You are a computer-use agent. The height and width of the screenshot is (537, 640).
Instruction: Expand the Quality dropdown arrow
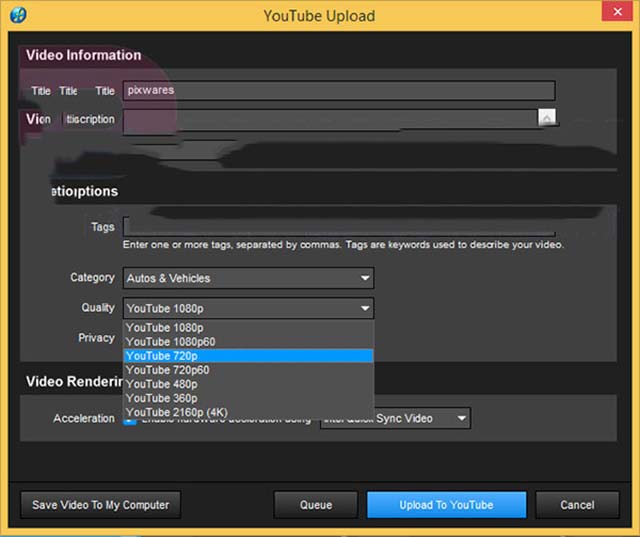(365, 308)
